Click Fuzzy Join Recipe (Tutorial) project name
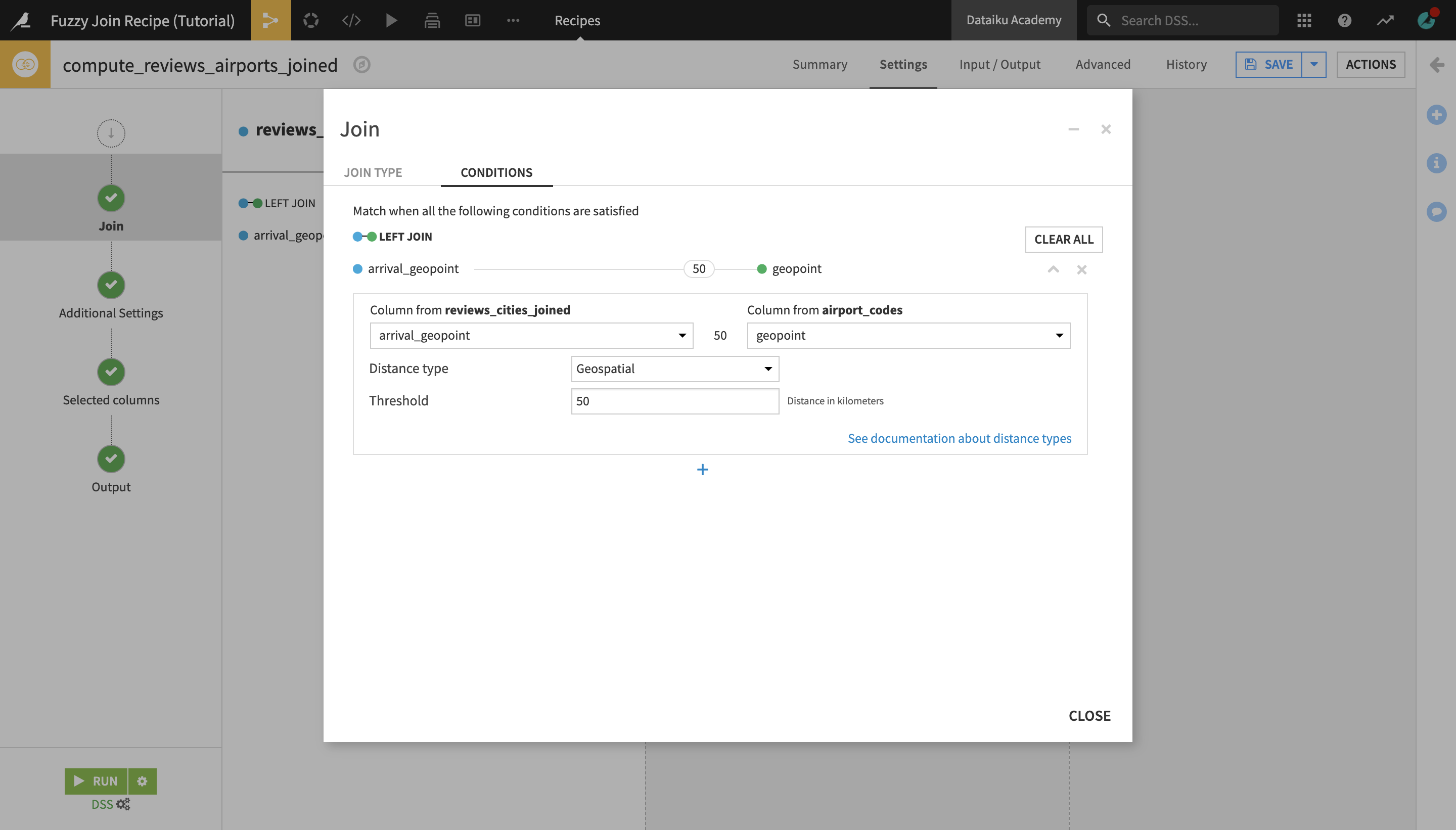Image resolution: width=1456 pixels, height=830 pixels. pos(143,21)
